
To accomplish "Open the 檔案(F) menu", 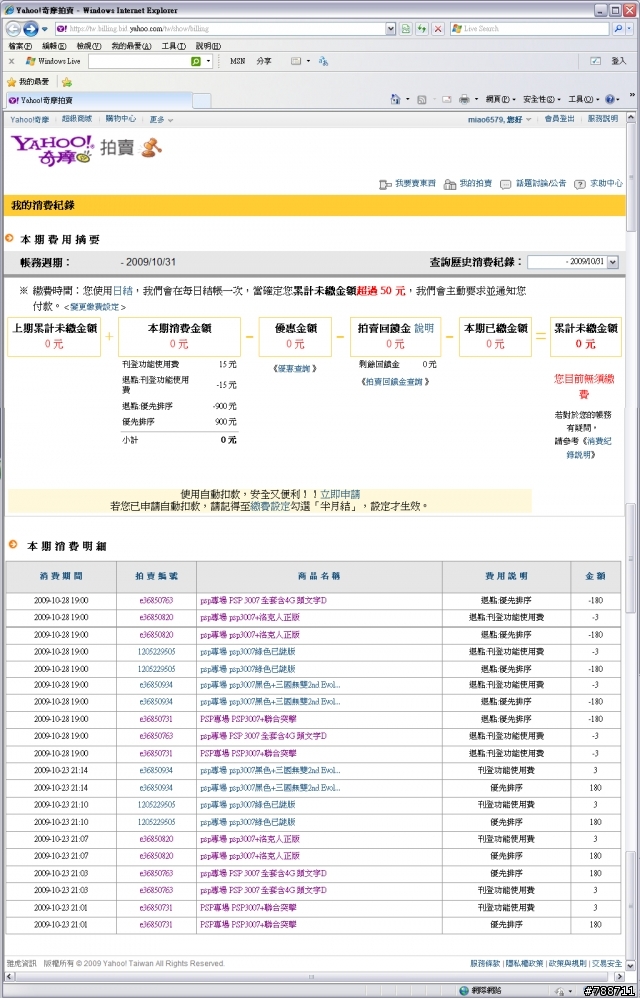I will 20,46.
